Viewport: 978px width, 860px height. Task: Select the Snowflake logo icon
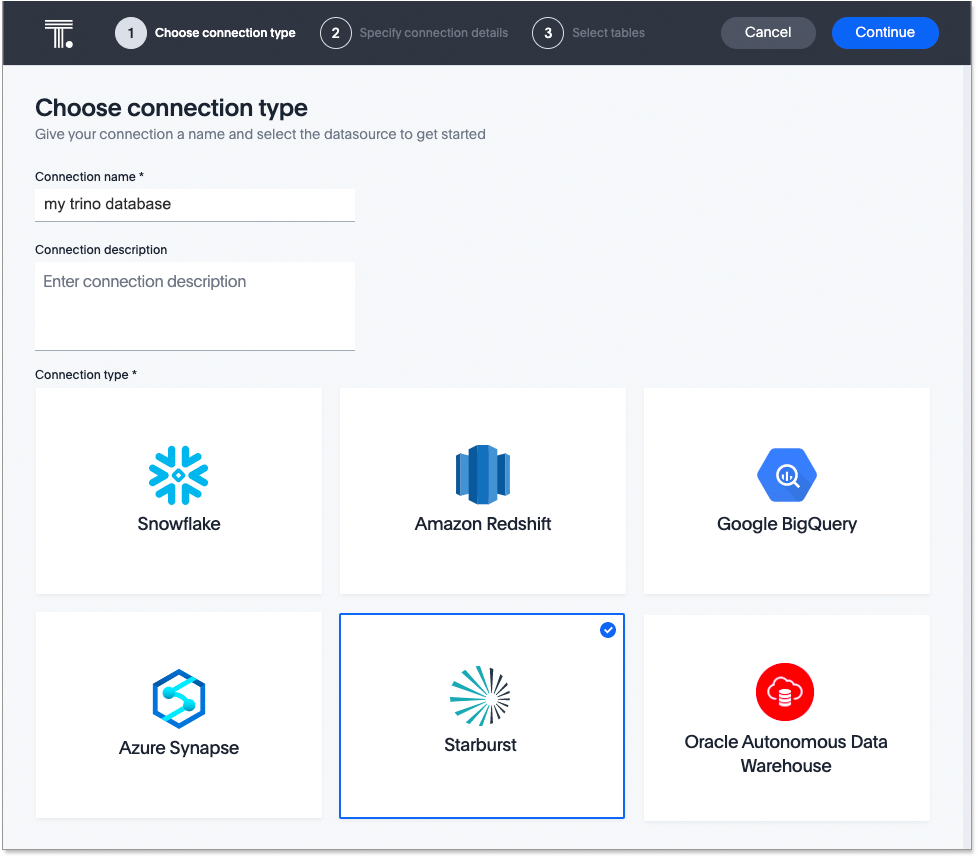(179, 474)
